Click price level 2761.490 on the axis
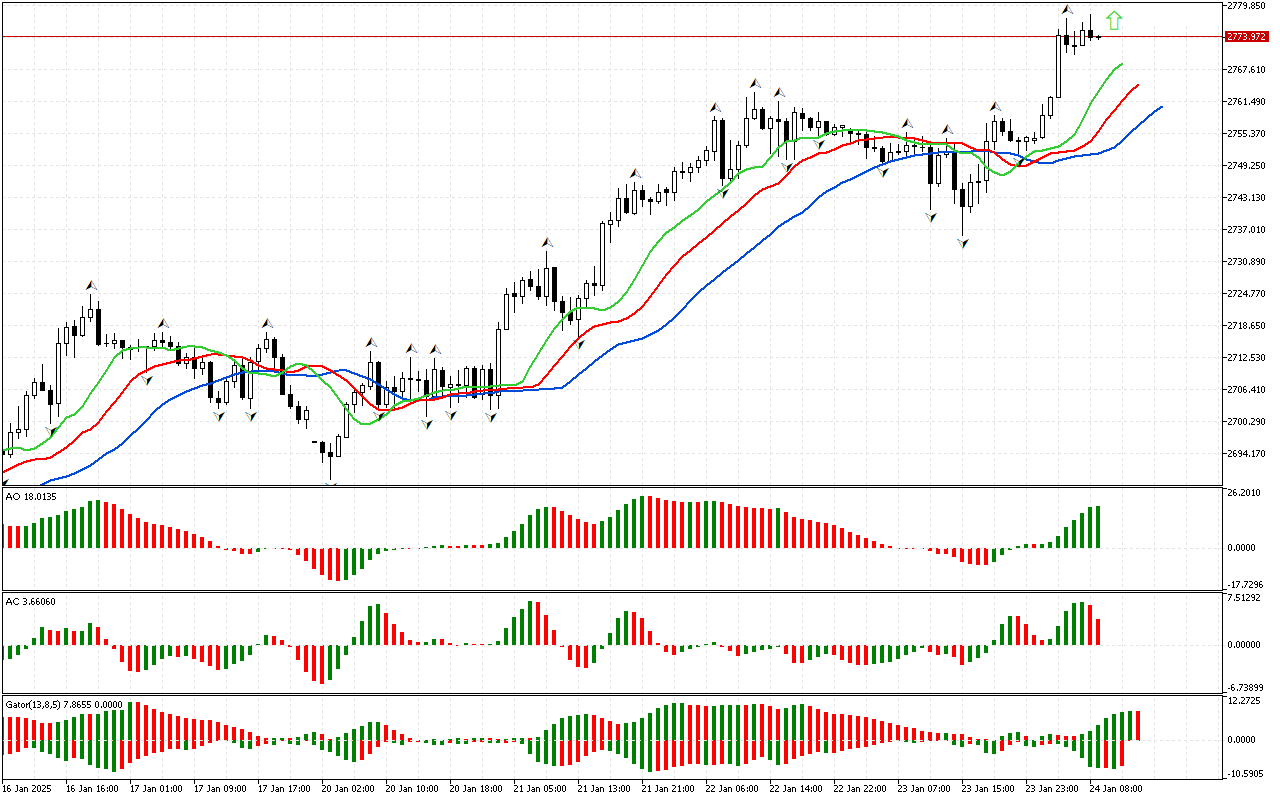The image size is (1280, 800). [1246, 102]
